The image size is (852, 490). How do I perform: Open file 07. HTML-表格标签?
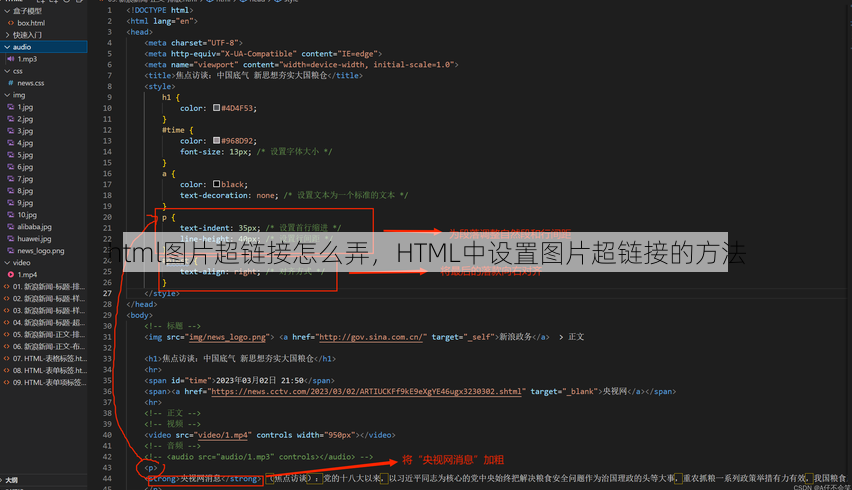[49, 358]
